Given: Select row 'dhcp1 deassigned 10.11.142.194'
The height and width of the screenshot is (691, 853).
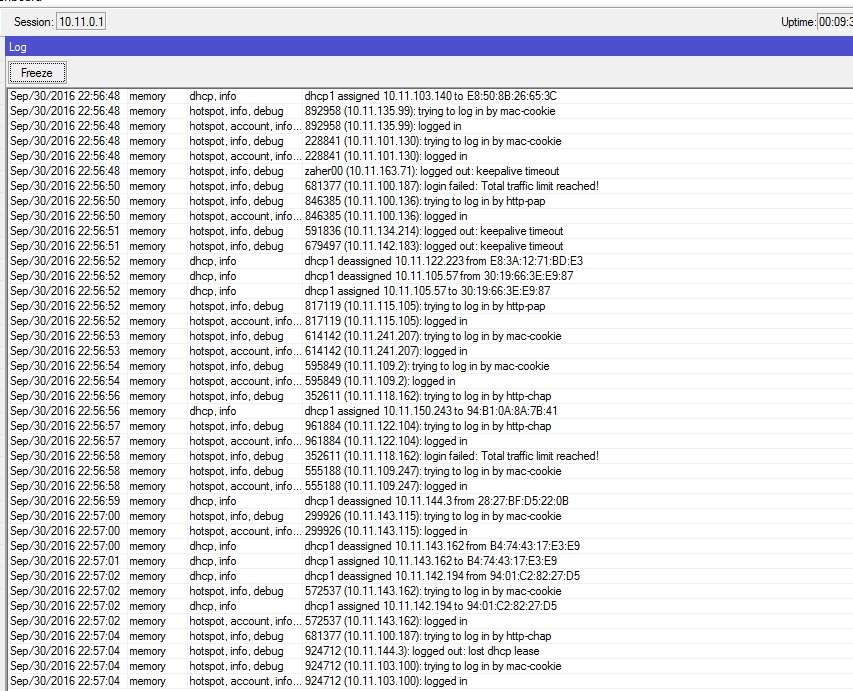Looking at the screenshot, I should [430, 576].
